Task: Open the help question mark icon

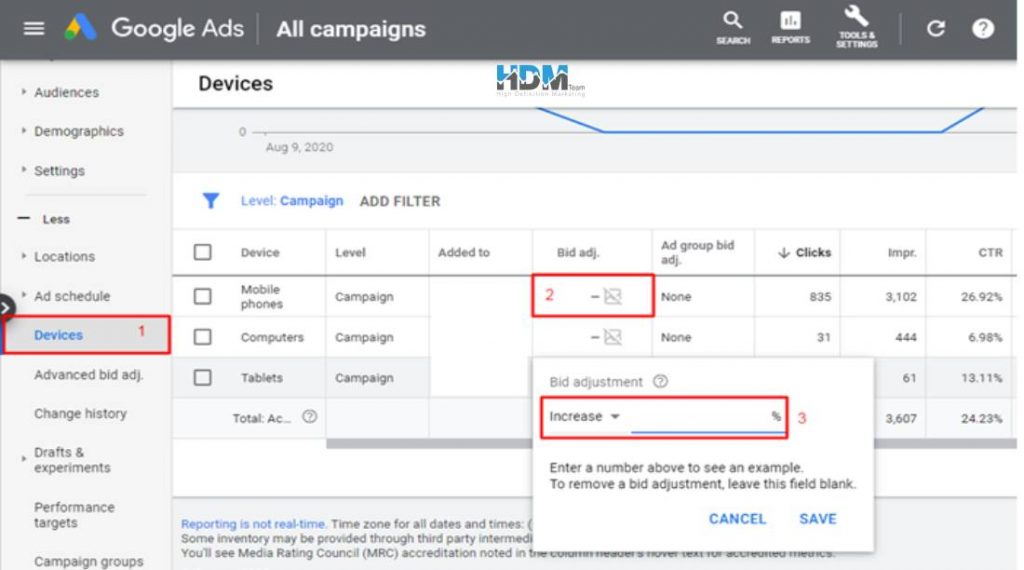Action: (x=982, y=28)
